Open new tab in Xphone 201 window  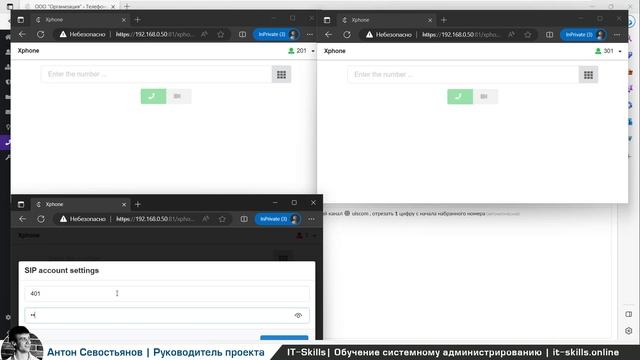pos(138,20)
